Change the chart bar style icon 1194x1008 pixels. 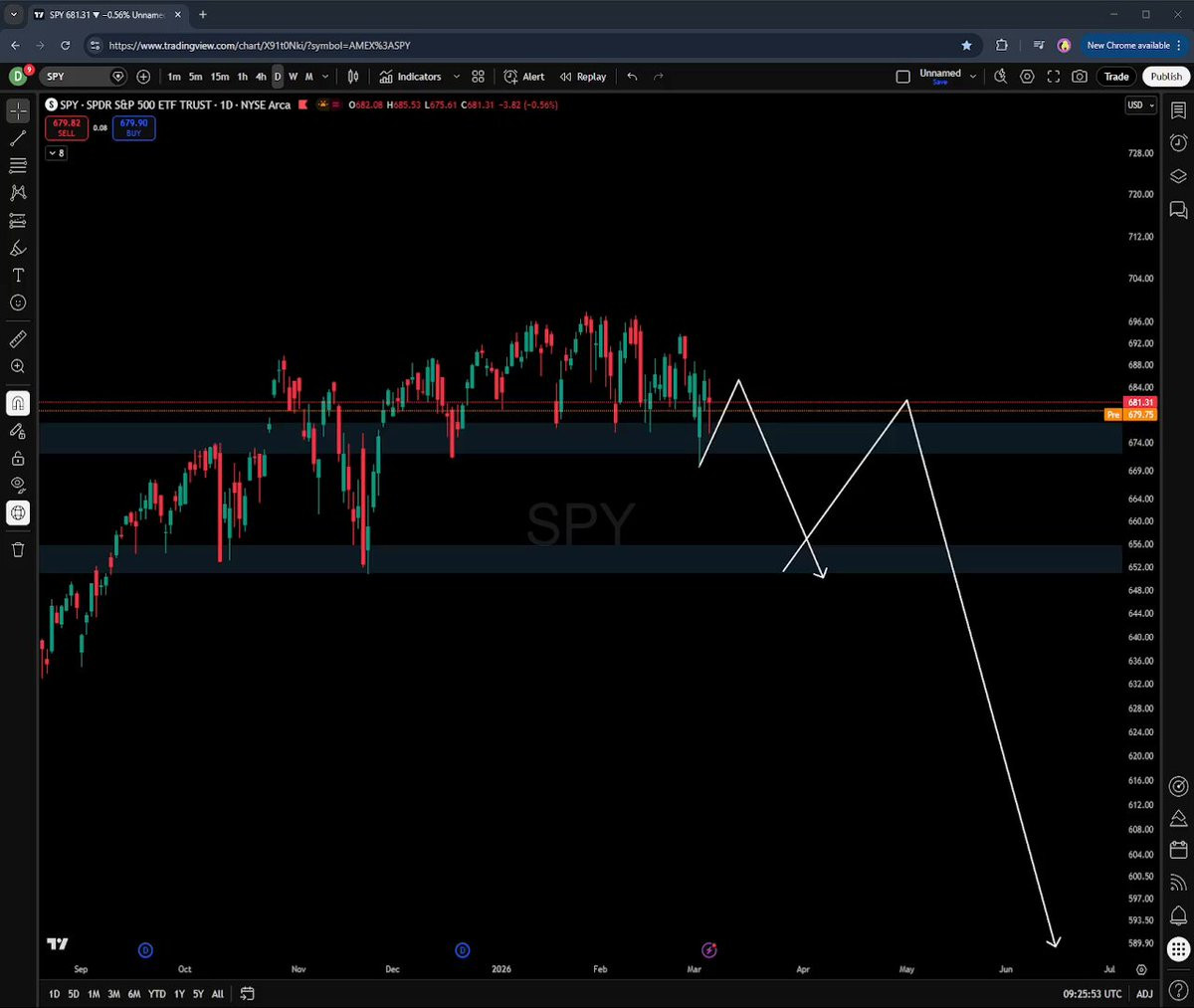point(353,77)
